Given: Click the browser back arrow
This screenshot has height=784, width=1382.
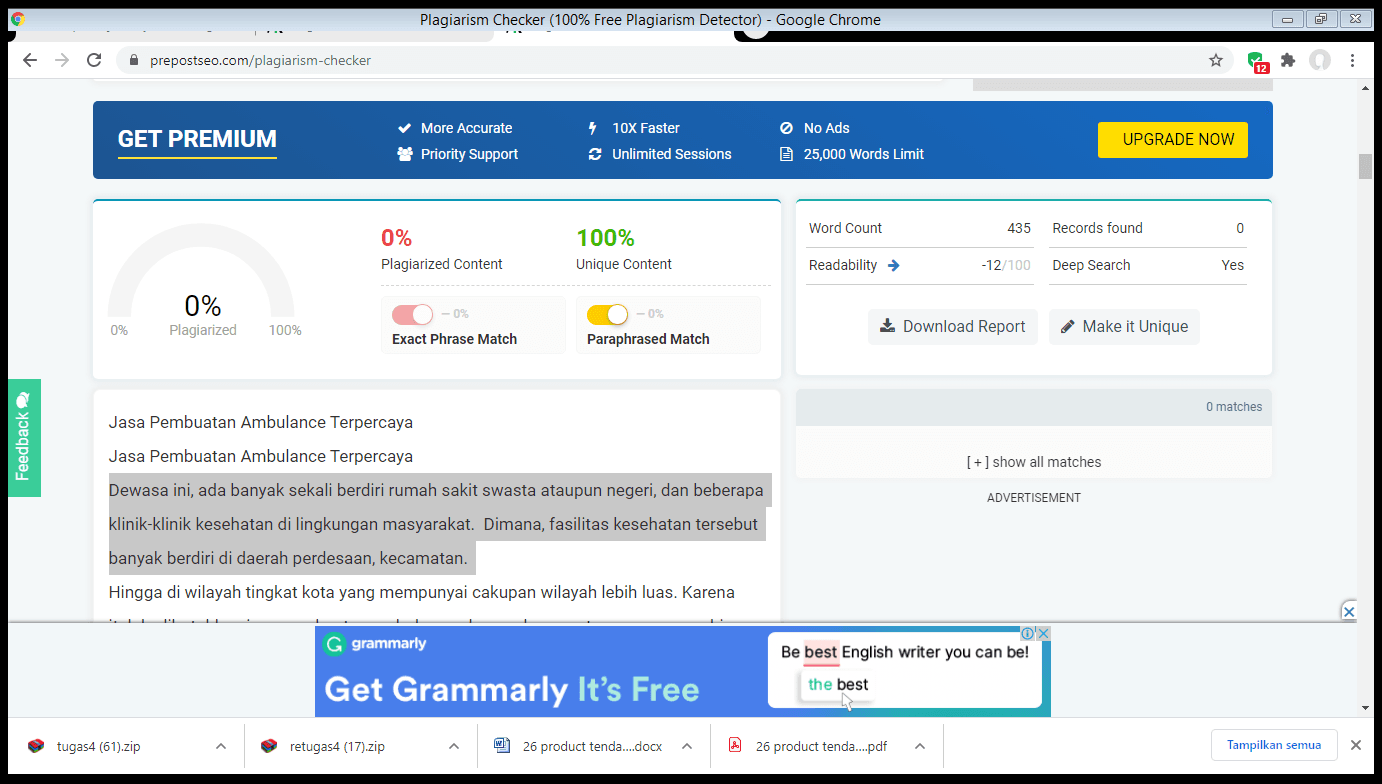Looking at the screenshot, I should (x=30, y=60).
